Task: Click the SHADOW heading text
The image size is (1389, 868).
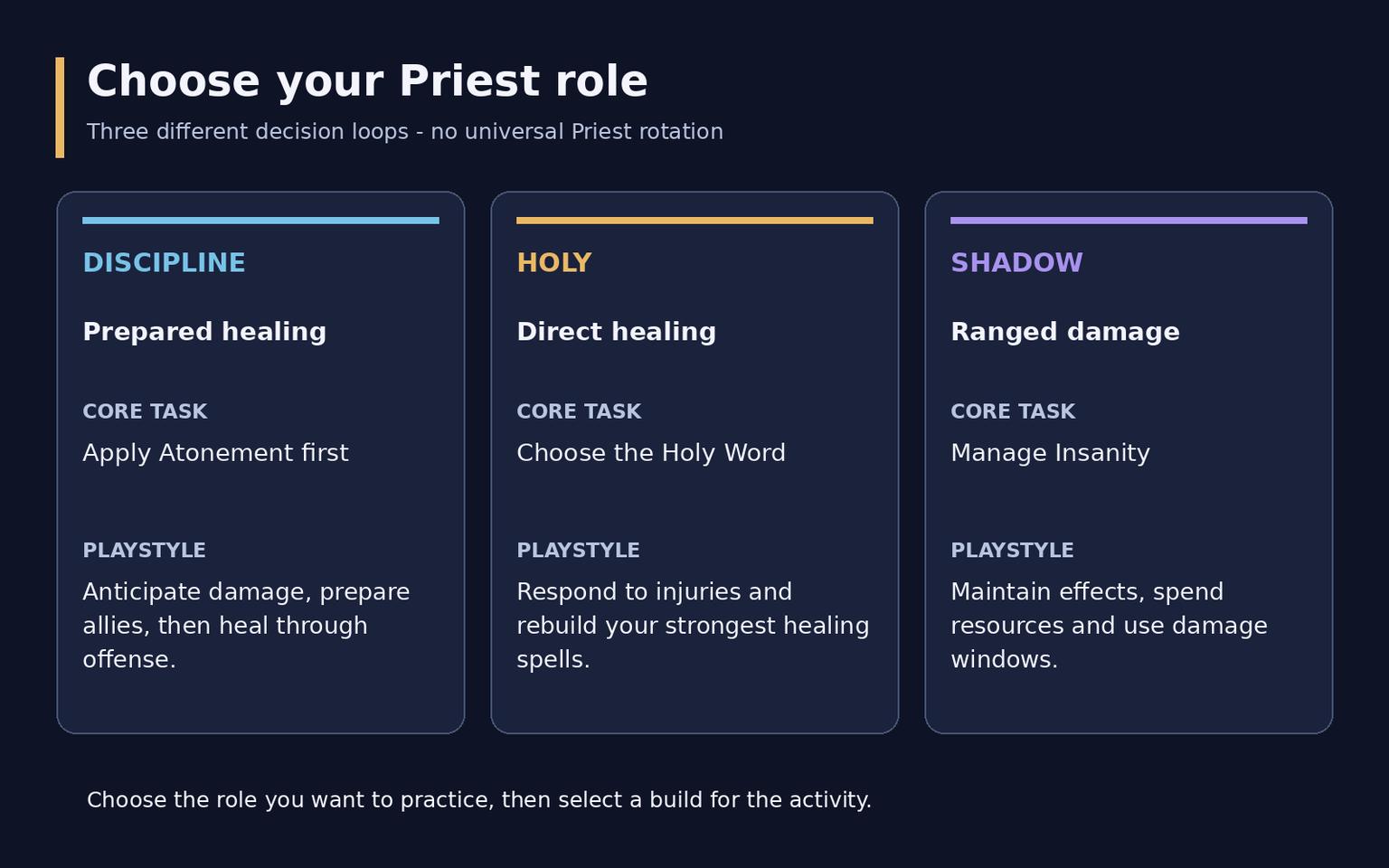Action: 1016,263
